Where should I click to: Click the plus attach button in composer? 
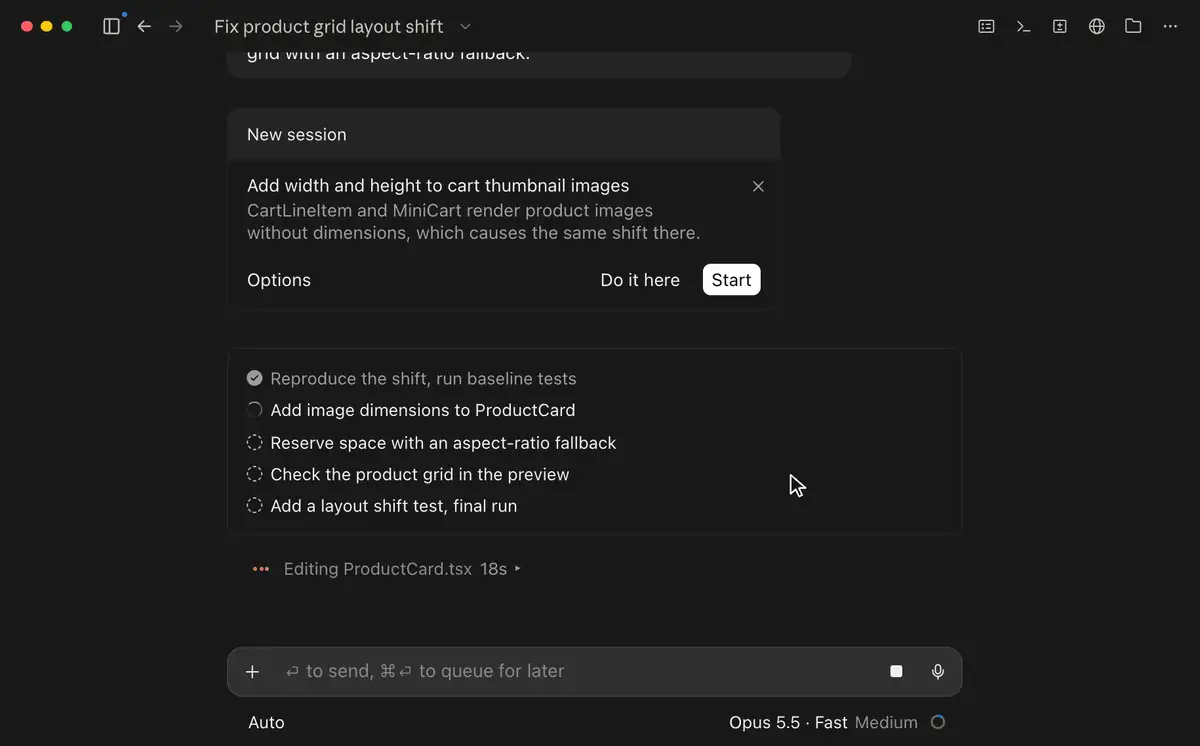pyautogui.click(x=252, y=672)
